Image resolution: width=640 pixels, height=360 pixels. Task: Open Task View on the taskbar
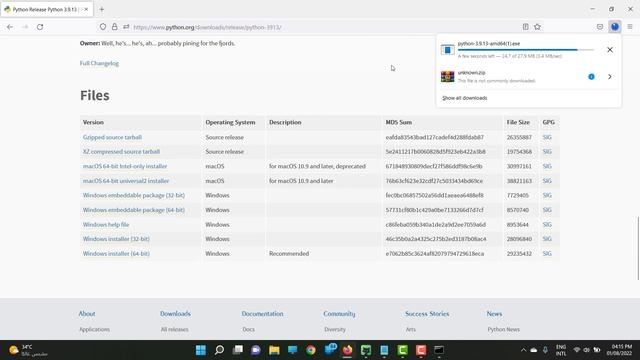tap(238, 350)
